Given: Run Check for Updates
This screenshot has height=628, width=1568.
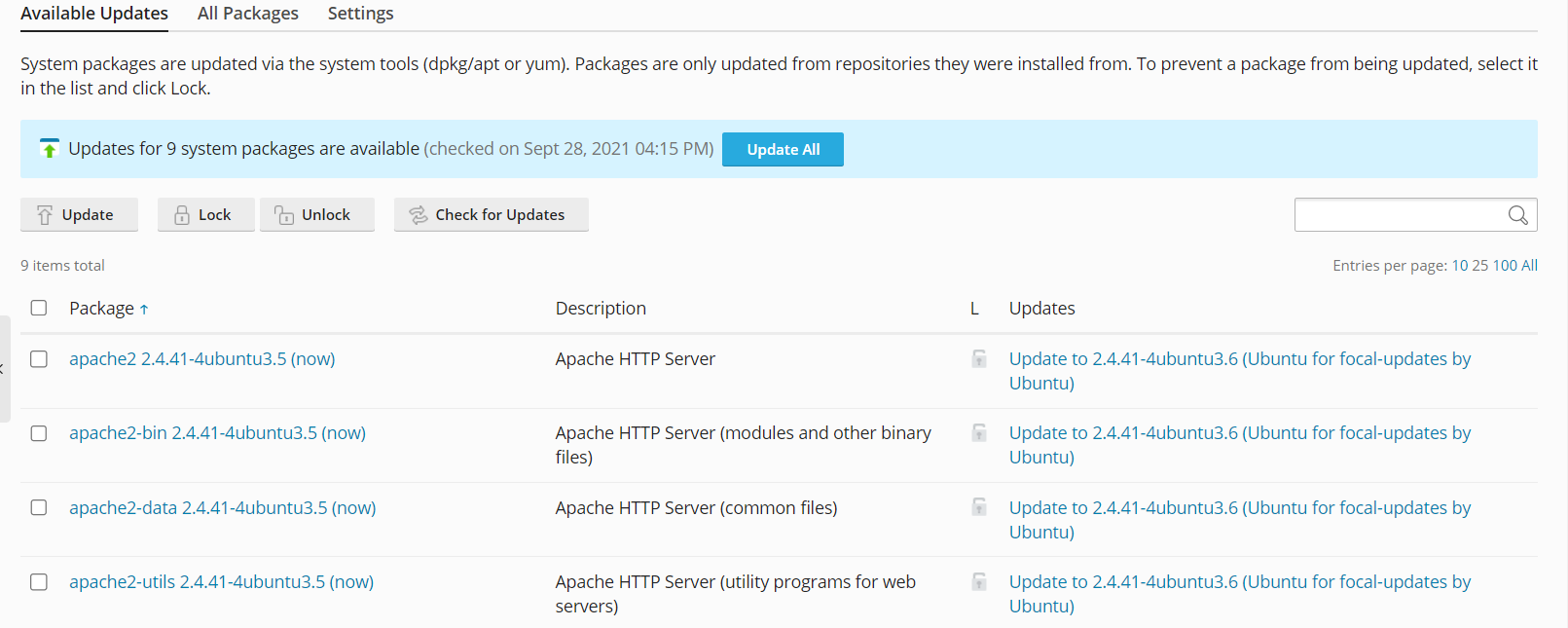Looking at the screenshot, I should (x=491, y=215).
